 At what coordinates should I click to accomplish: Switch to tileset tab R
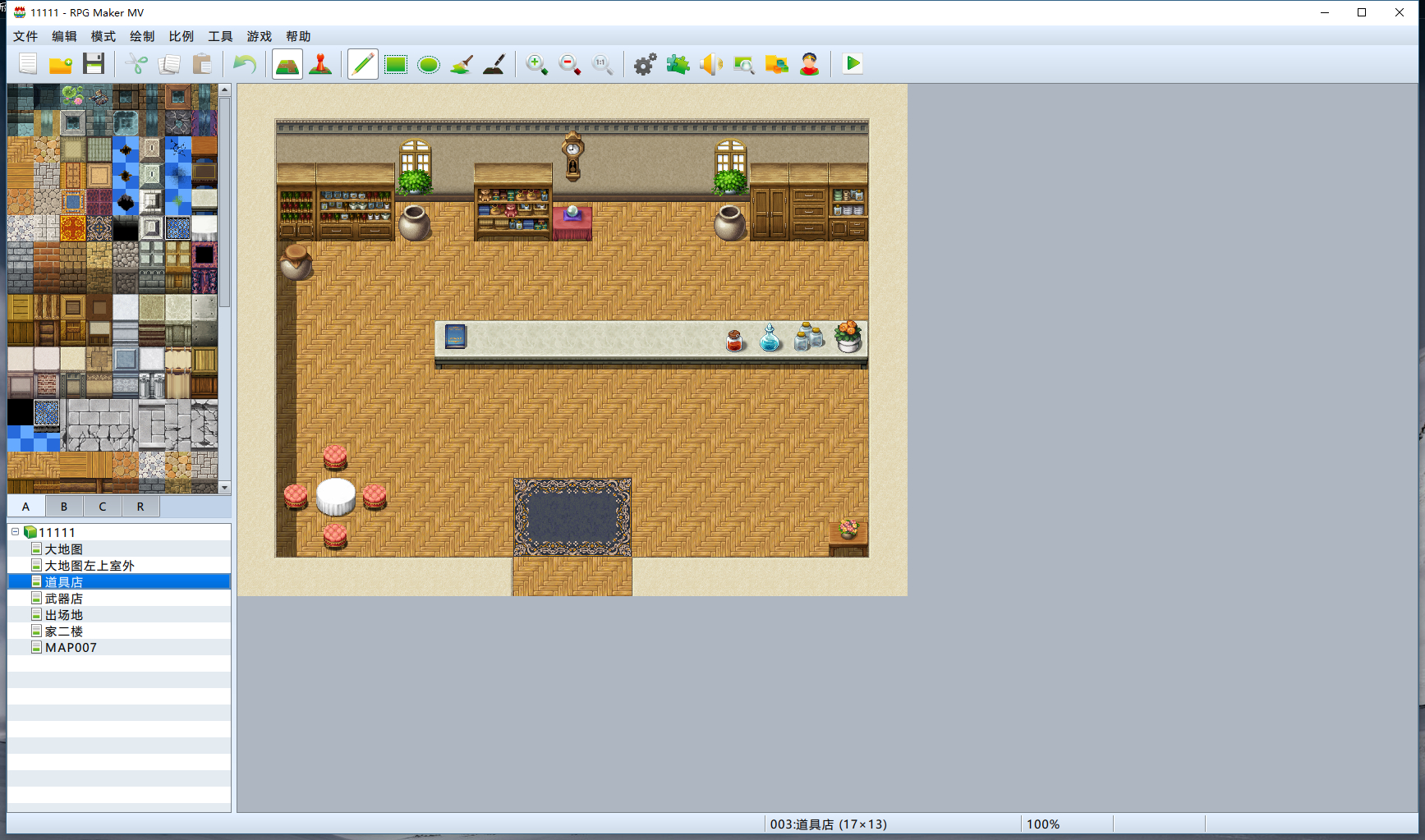[x=140, y=507]
